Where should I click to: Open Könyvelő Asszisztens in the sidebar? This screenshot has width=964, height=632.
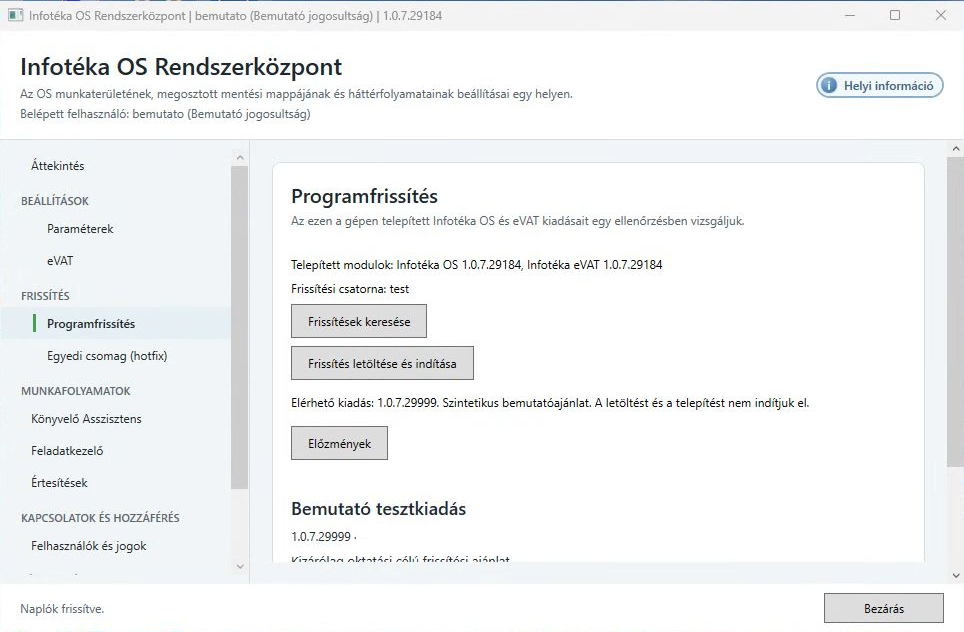pyautogui.click(x=86, y=419)
